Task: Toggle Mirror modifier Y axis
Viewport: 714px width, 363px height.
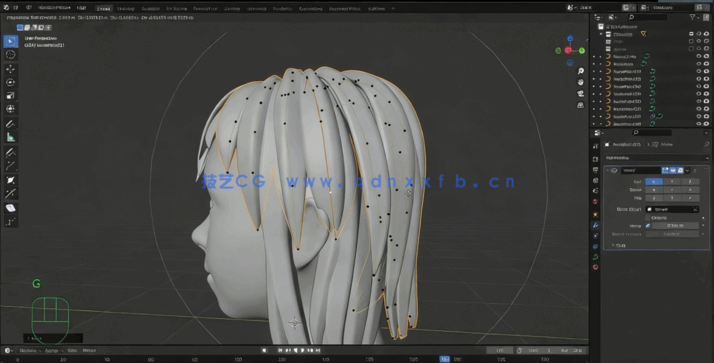Action: [672, 181]
